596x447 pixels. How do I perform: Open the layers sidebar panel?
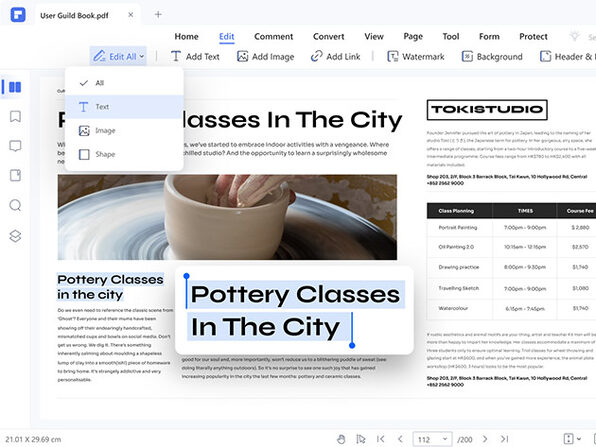[15, 236]
